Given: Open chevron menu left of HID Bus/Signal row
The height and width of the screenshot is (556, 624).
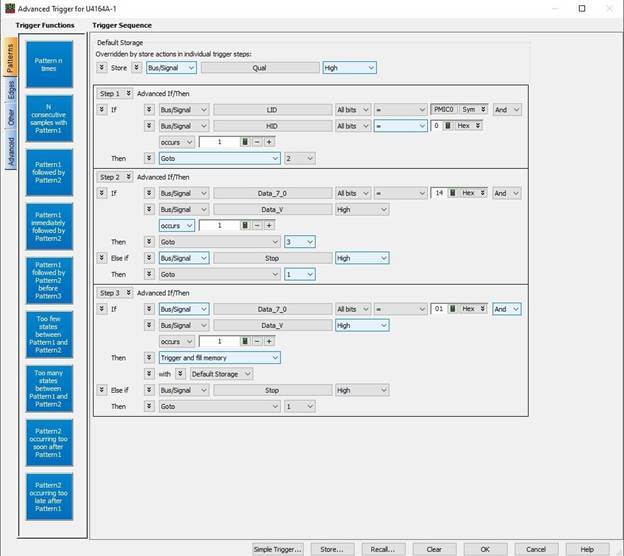Looking at the screenshot, I should (149, 126).
